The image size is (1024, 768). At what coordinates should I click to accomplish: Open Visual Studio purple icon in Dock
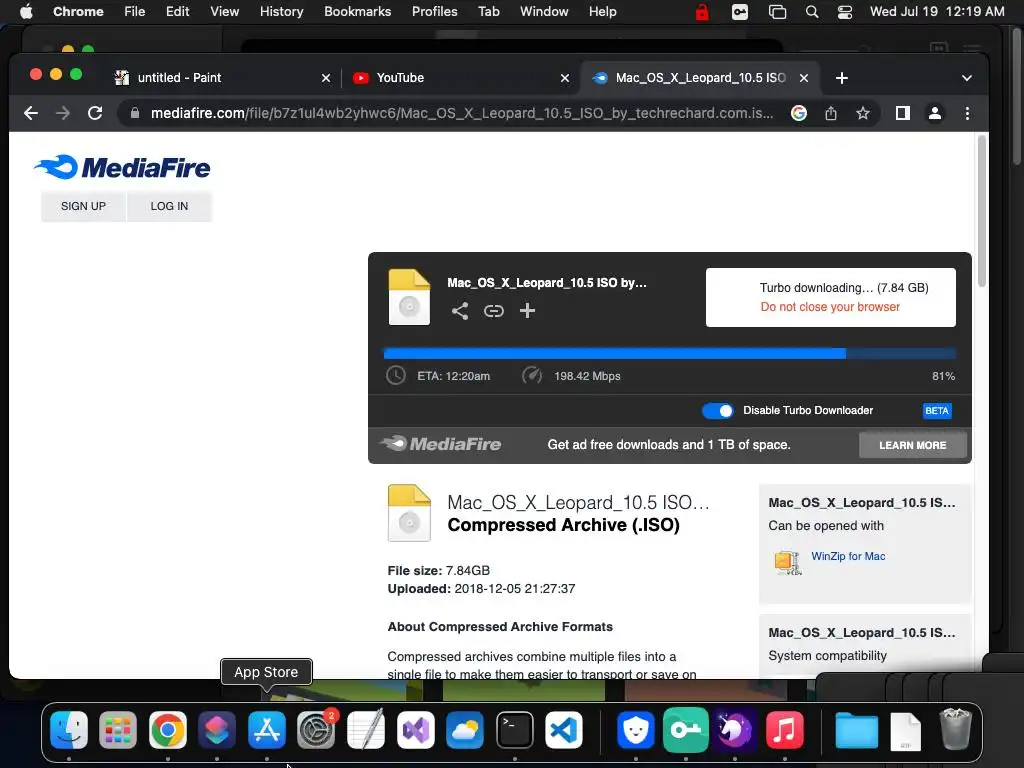tap(415, 729)
